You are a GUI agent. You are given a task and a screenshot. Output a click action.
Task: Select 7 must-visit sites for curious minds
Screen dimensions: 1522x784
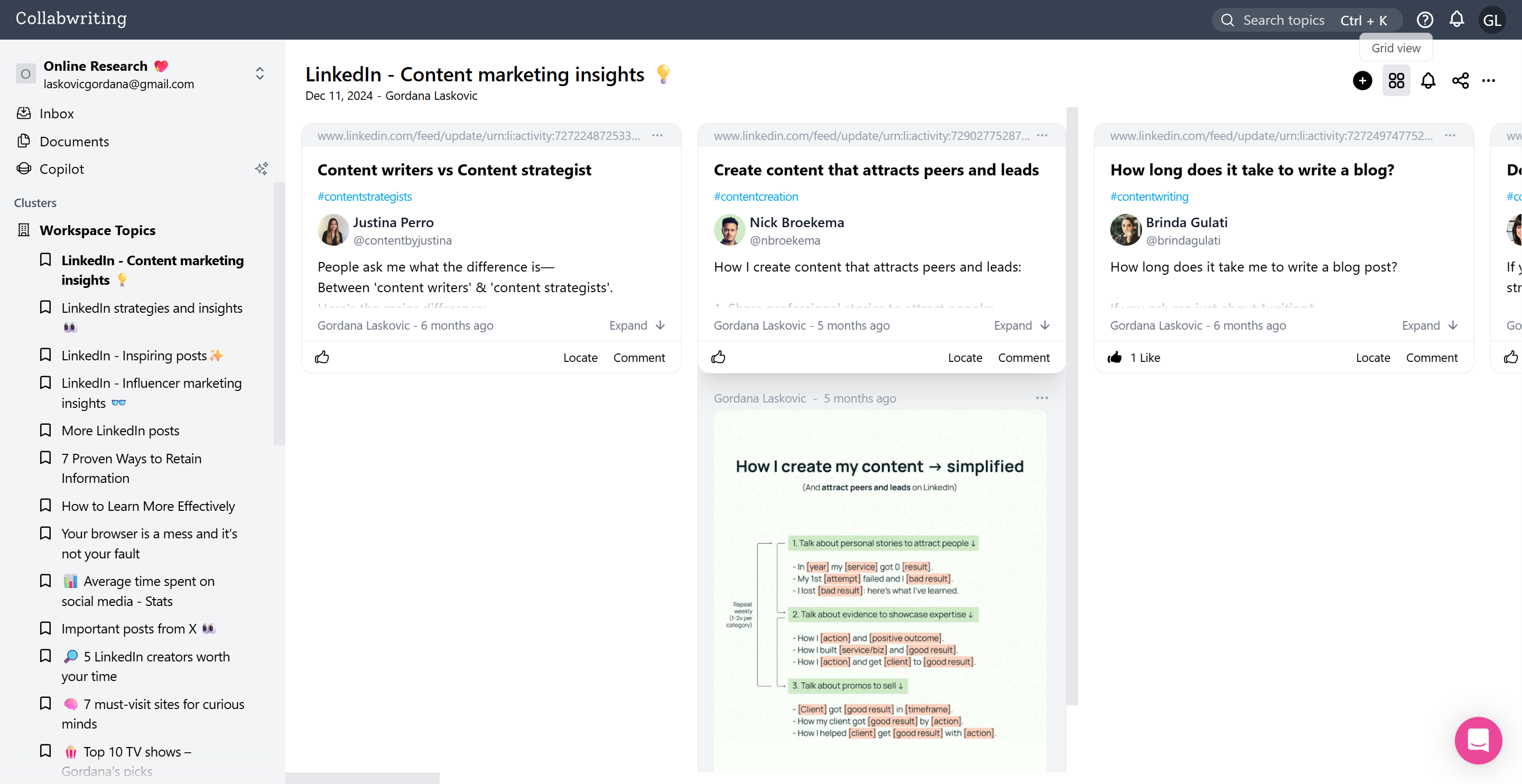[152, 714]
